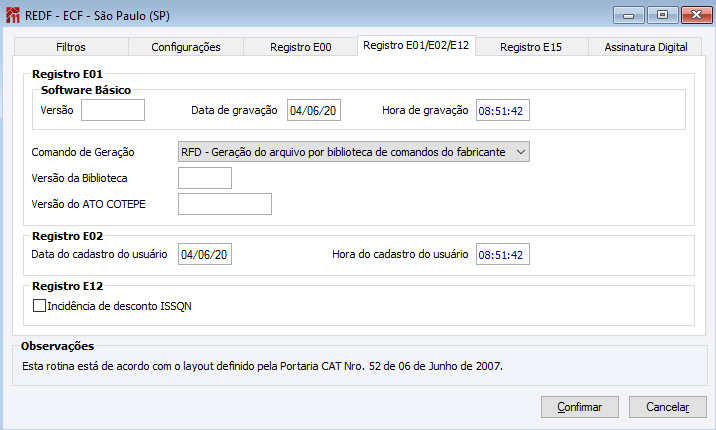Image resolution: width=716 pixels, height=430 pixels.
Task: Click the Hora de gravação field
Action: tap(502, 110)
